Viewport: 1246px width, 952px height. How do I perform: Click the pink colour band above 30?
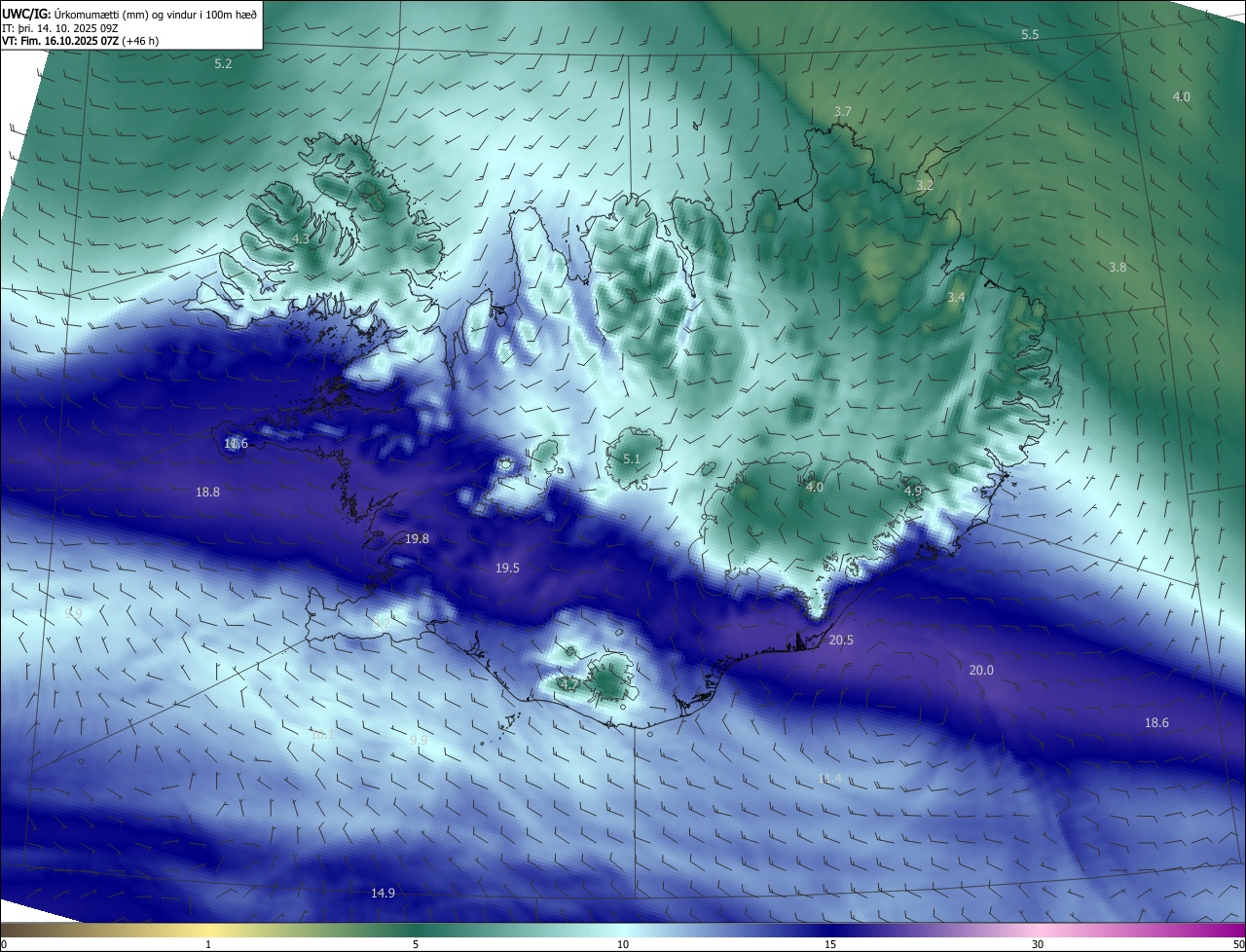1038,930
